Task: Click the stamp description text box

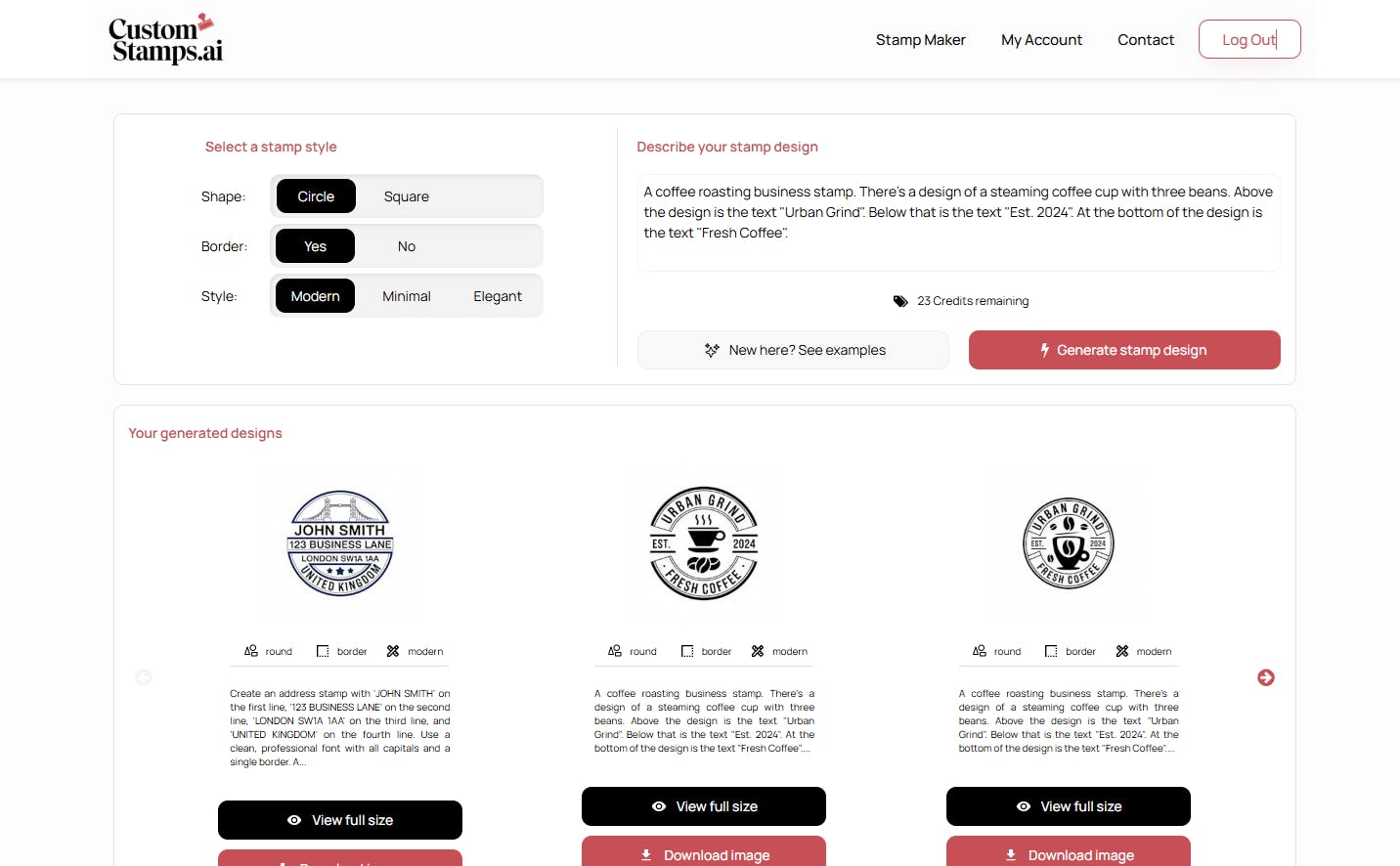Action: tap(959, 223)
